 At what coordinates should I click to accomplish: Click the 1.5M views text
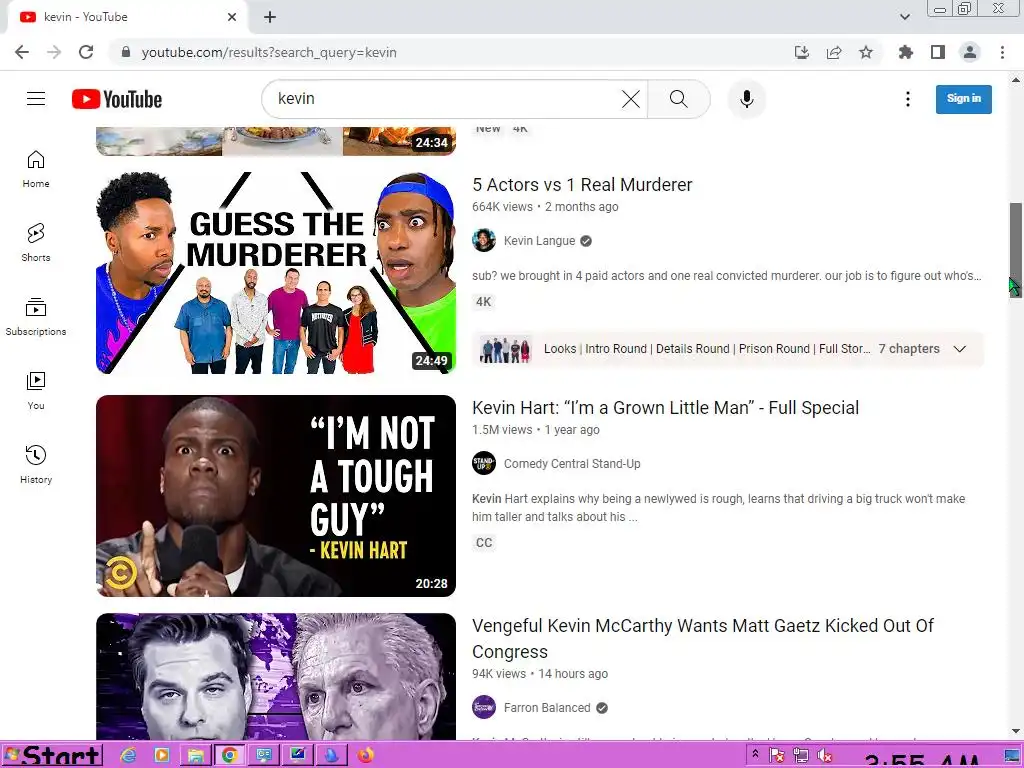point(502,430)
